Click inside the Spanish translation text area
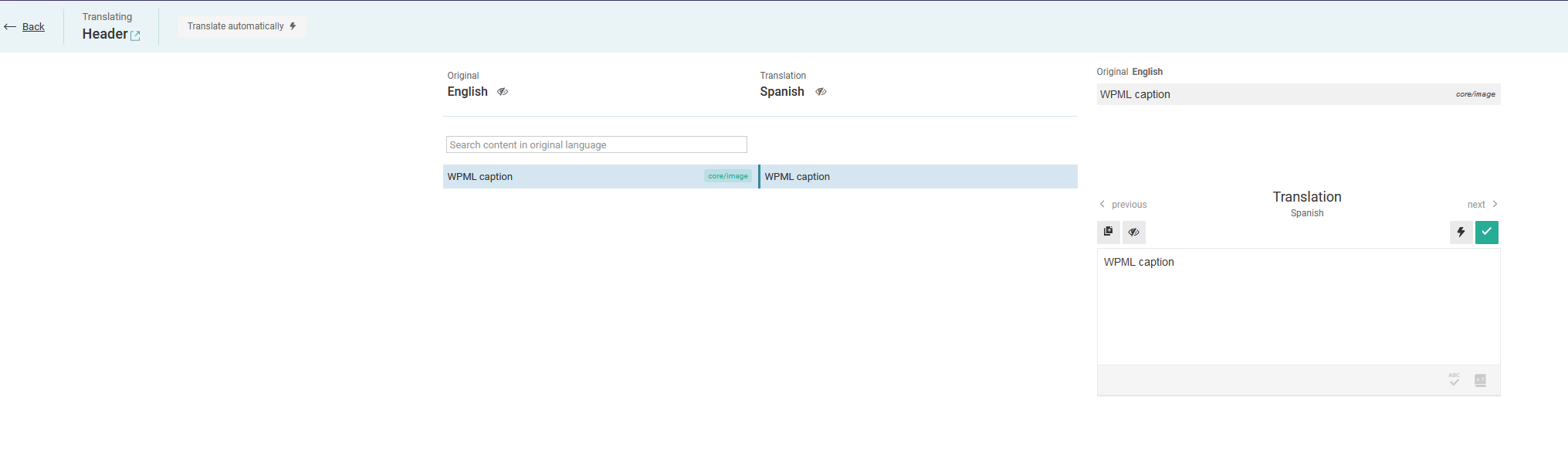Screen dimensions: 1568x472 click(x=1299, y=306)
